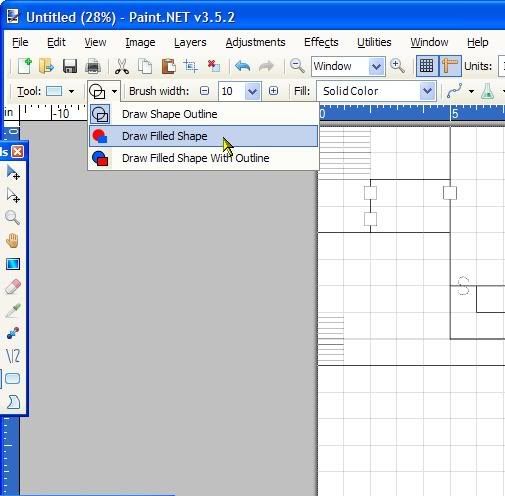505x496 pixels.
Task: Open the Utilities menu
Action: coord(374,42)
